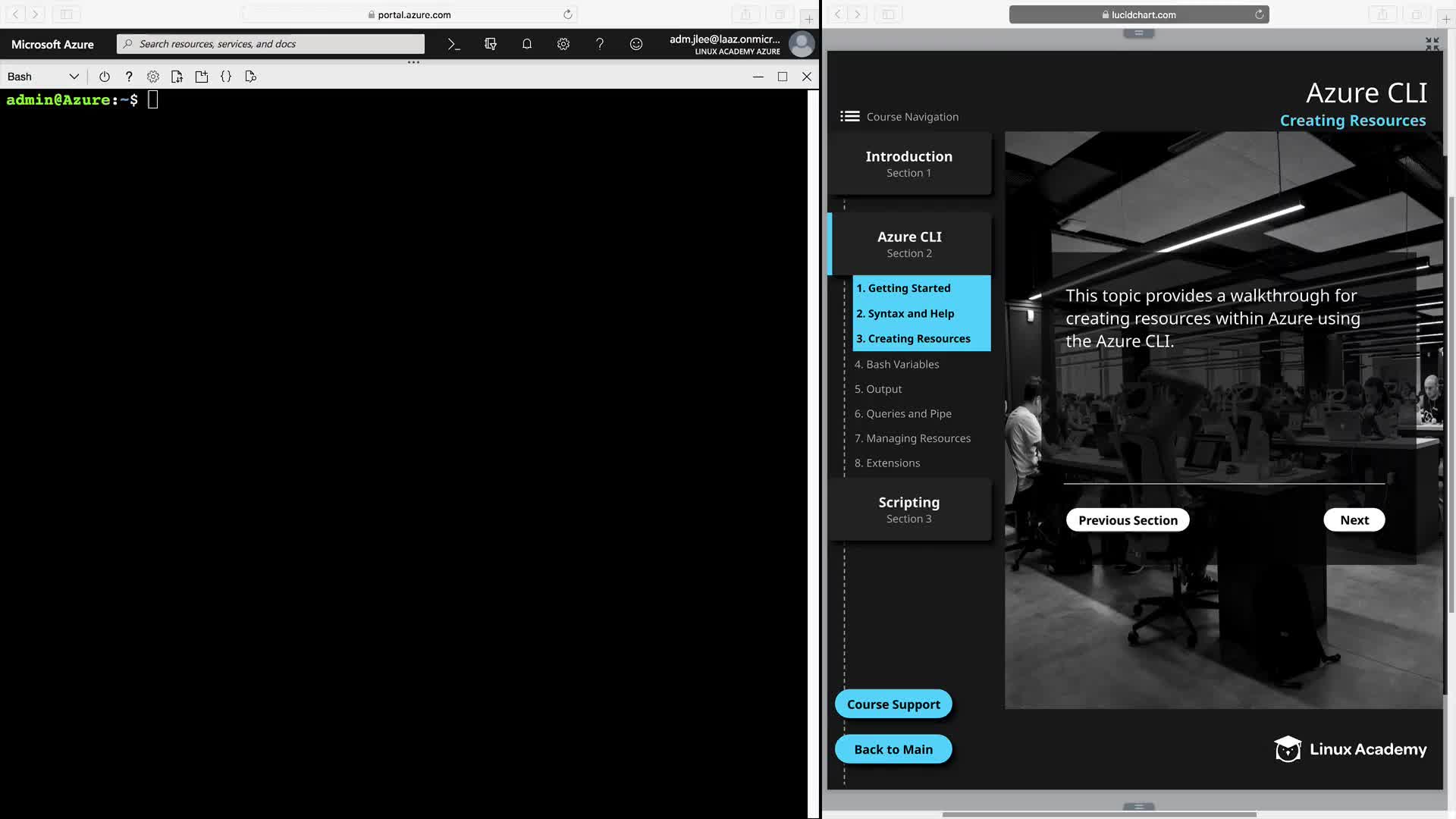Click the Previous Section button

pos(1128,520)
